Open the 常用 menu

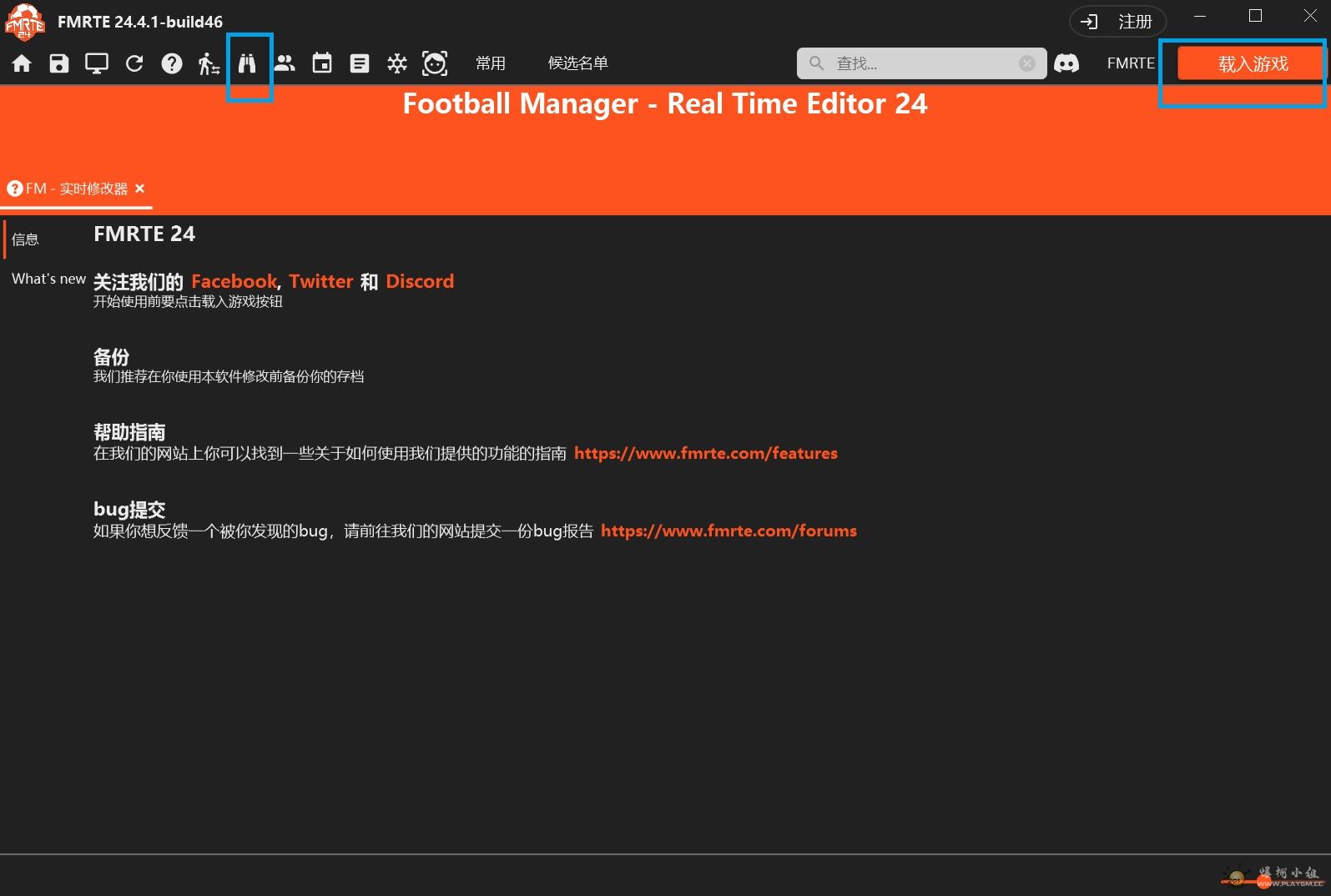[491, 63]
